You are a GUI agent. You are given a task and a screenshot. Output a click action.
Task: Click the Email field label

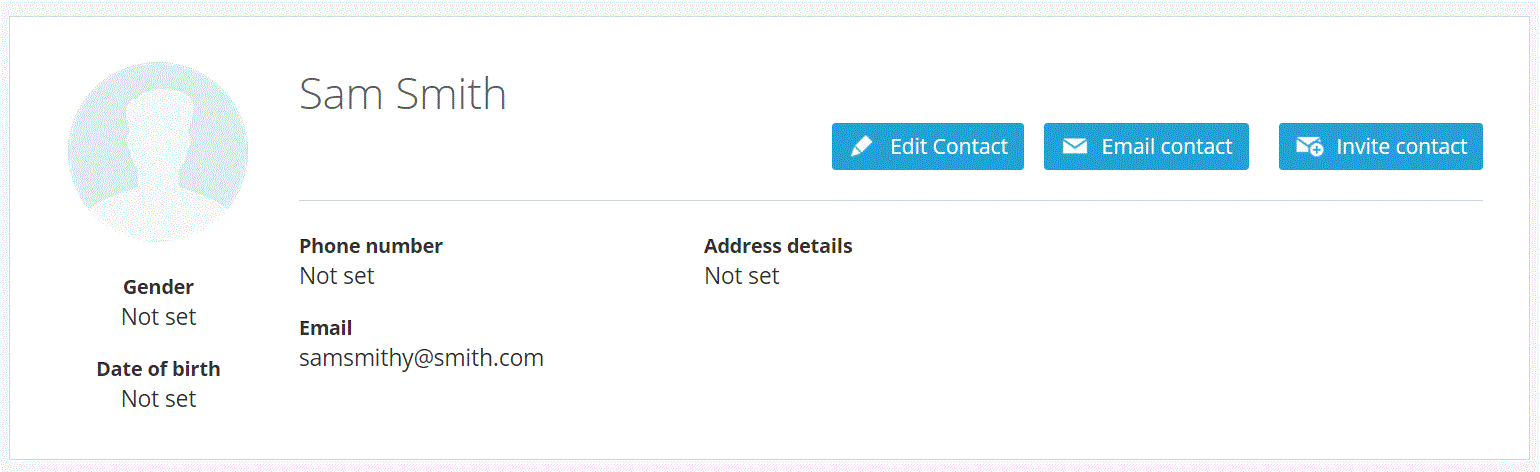(x=326, y=328)
